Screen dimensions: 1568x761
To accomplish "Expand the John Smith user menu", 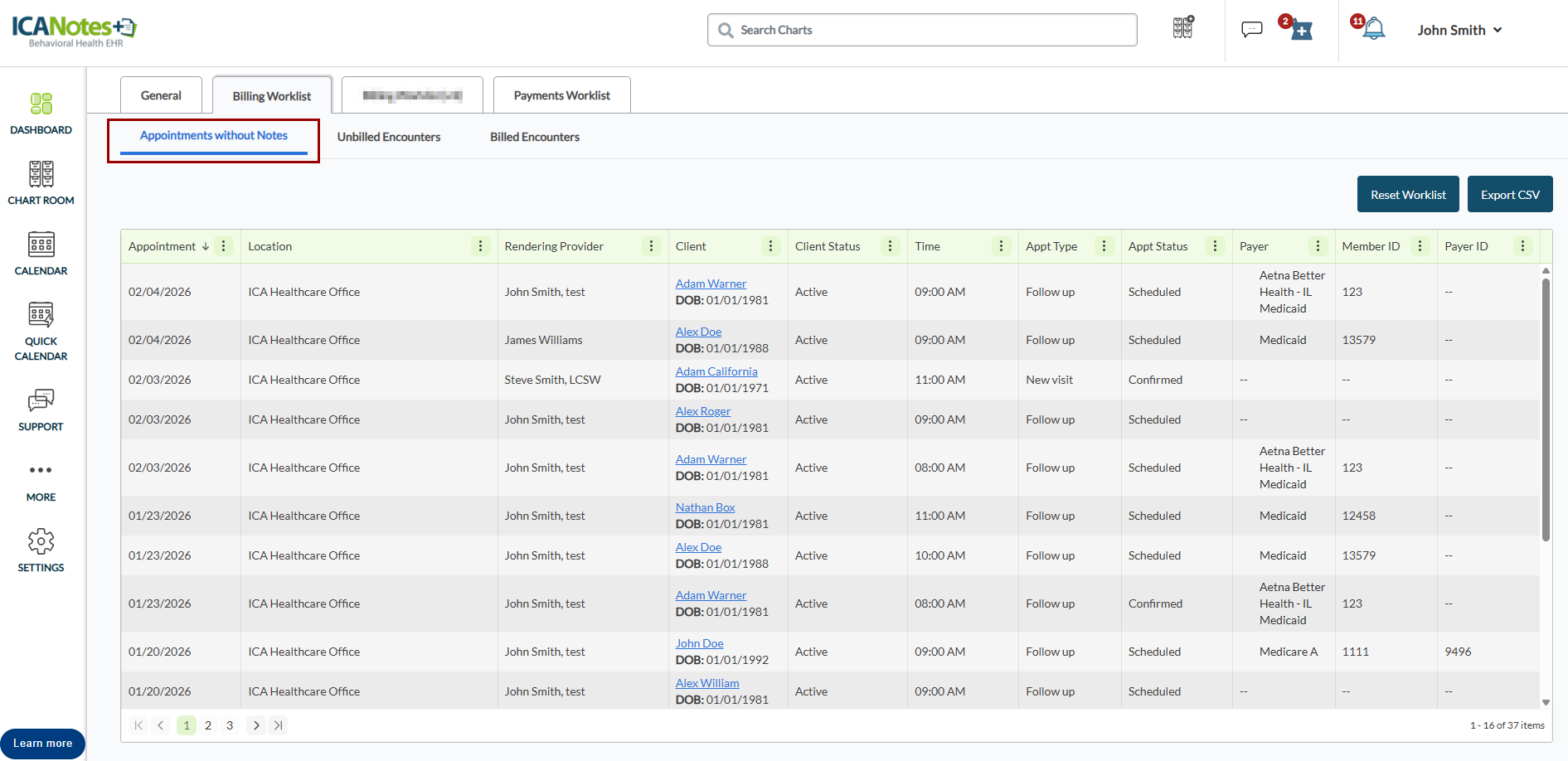I will pos(1459,30).
